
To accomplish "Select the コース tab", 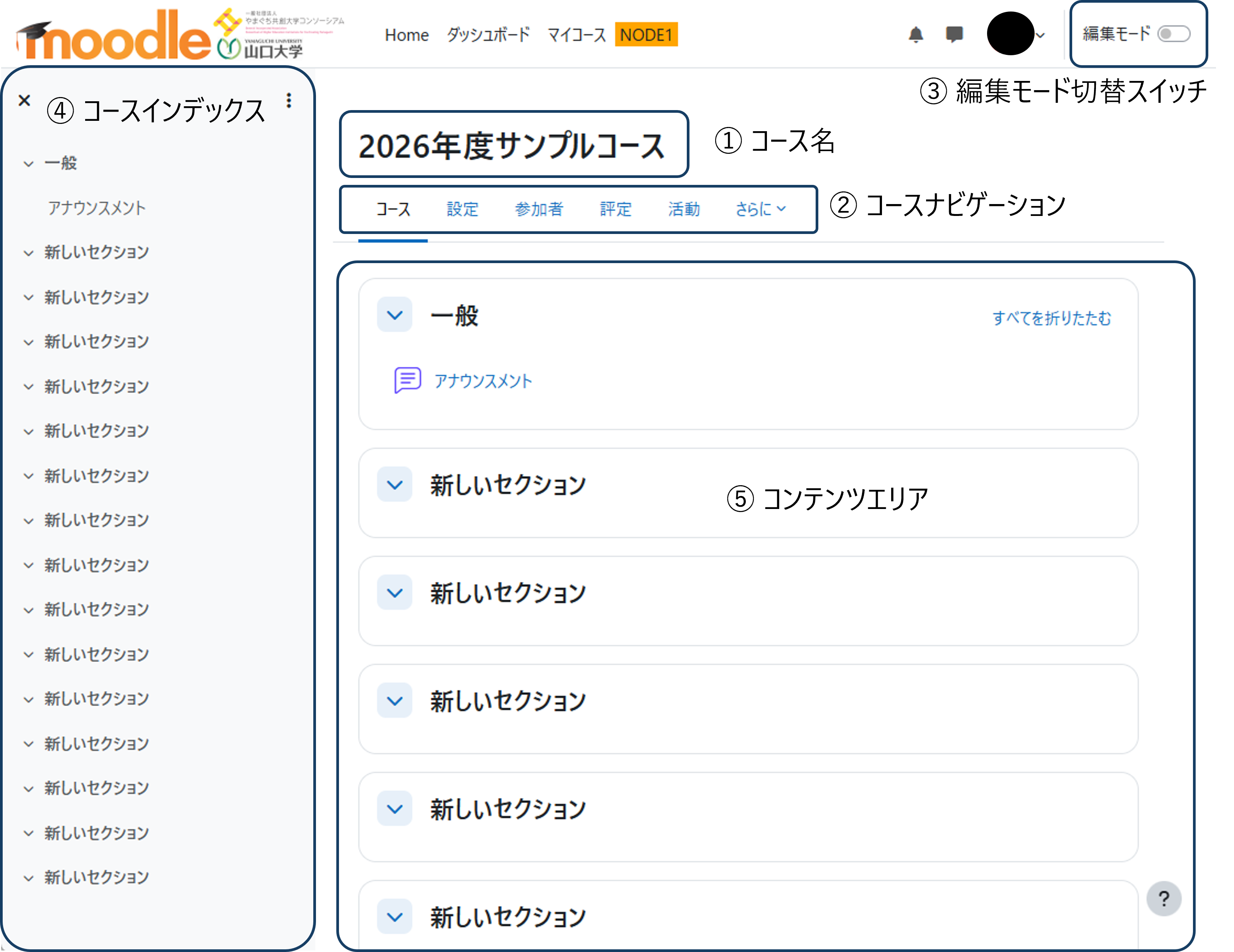I will coord(393,209).
